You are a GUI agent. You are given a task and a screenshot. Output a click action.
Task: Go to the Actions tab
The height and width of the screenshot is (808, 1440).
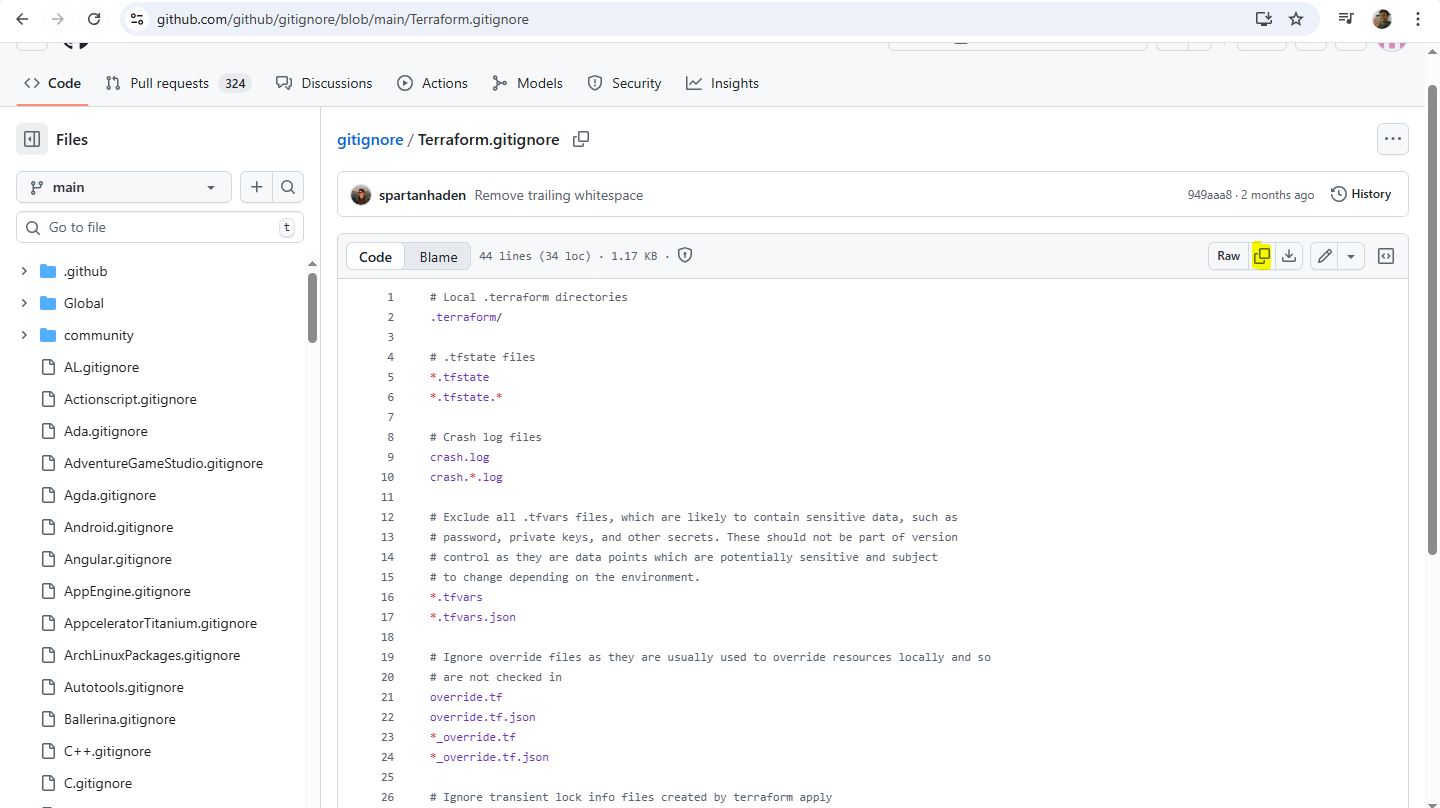point(432,83)
